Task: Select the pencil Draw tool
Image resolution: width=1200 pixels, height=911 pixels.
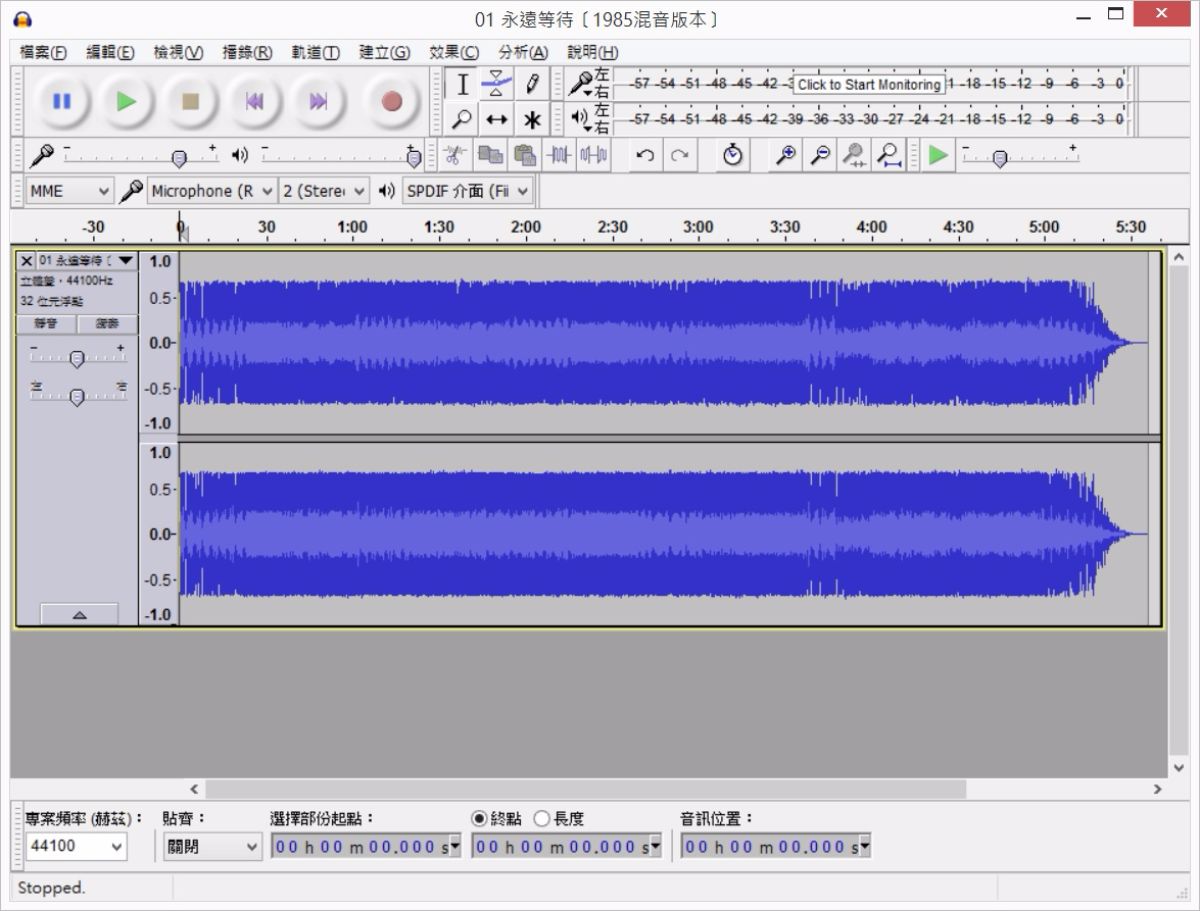Action: (531, 85)
